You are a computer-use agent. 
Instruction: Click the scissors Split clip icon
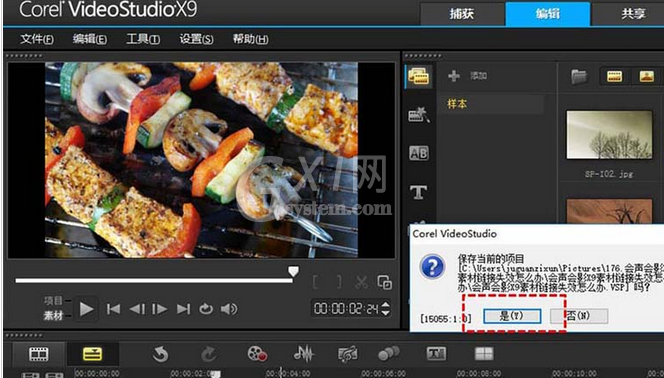tap(361, 282)
